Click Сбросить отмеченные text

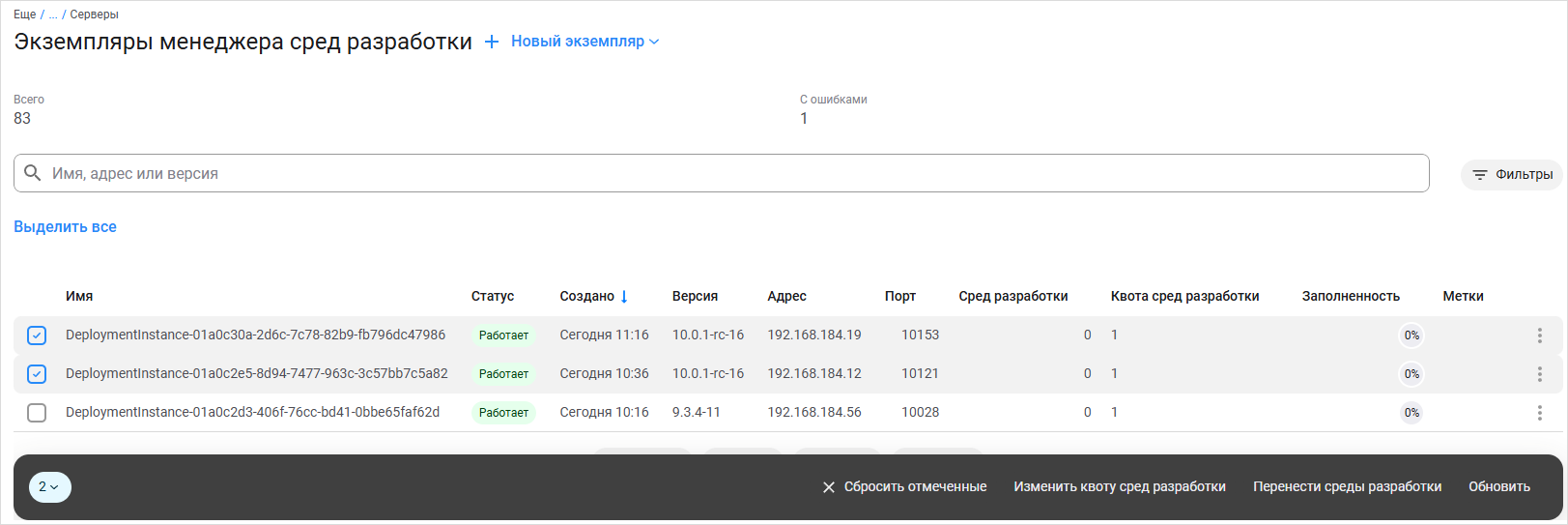click(x=915, y=486)
